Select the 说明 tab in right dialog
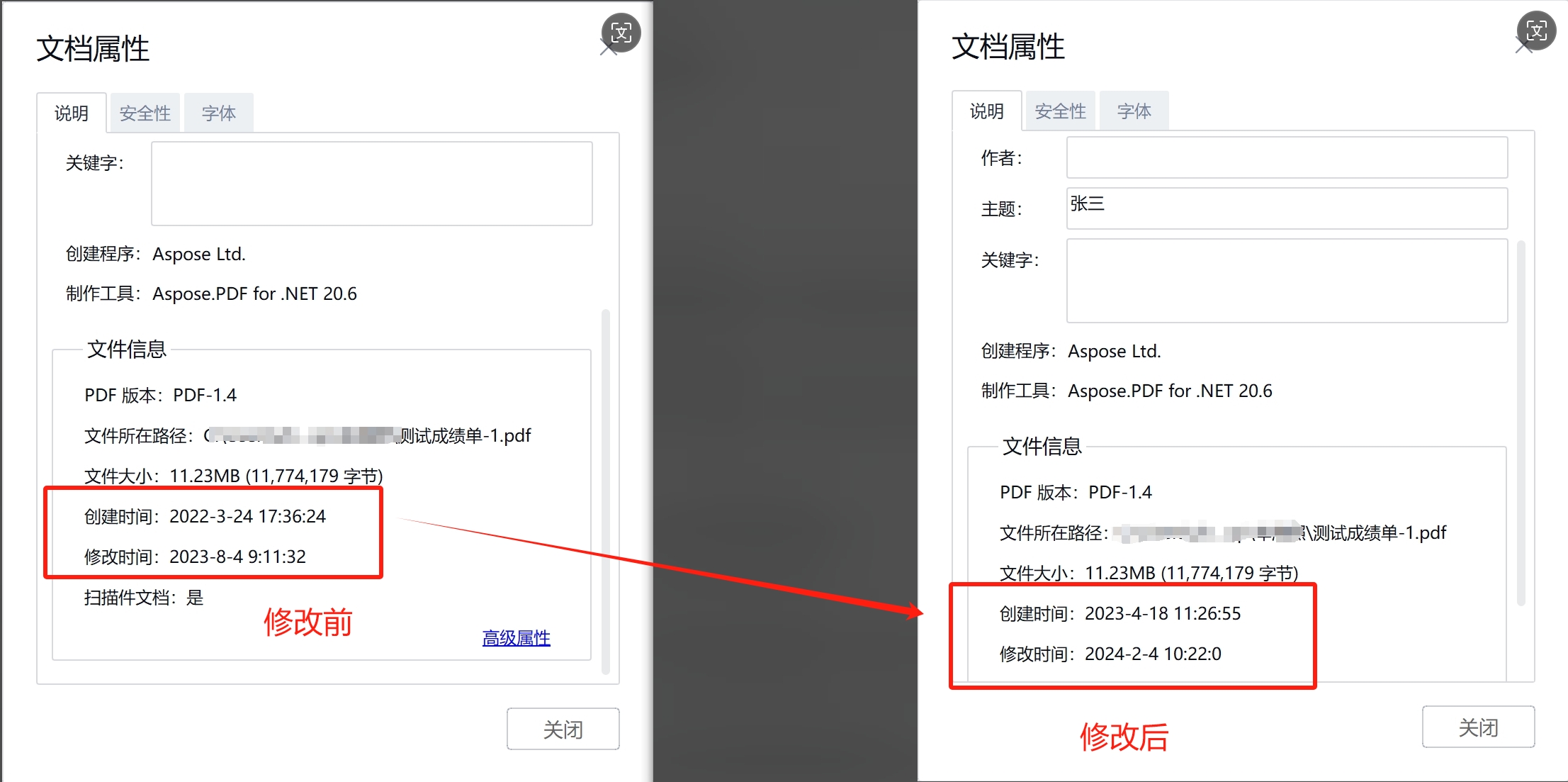The height and width of the screenshot is (782, 1568). click(x=986, y=111)
